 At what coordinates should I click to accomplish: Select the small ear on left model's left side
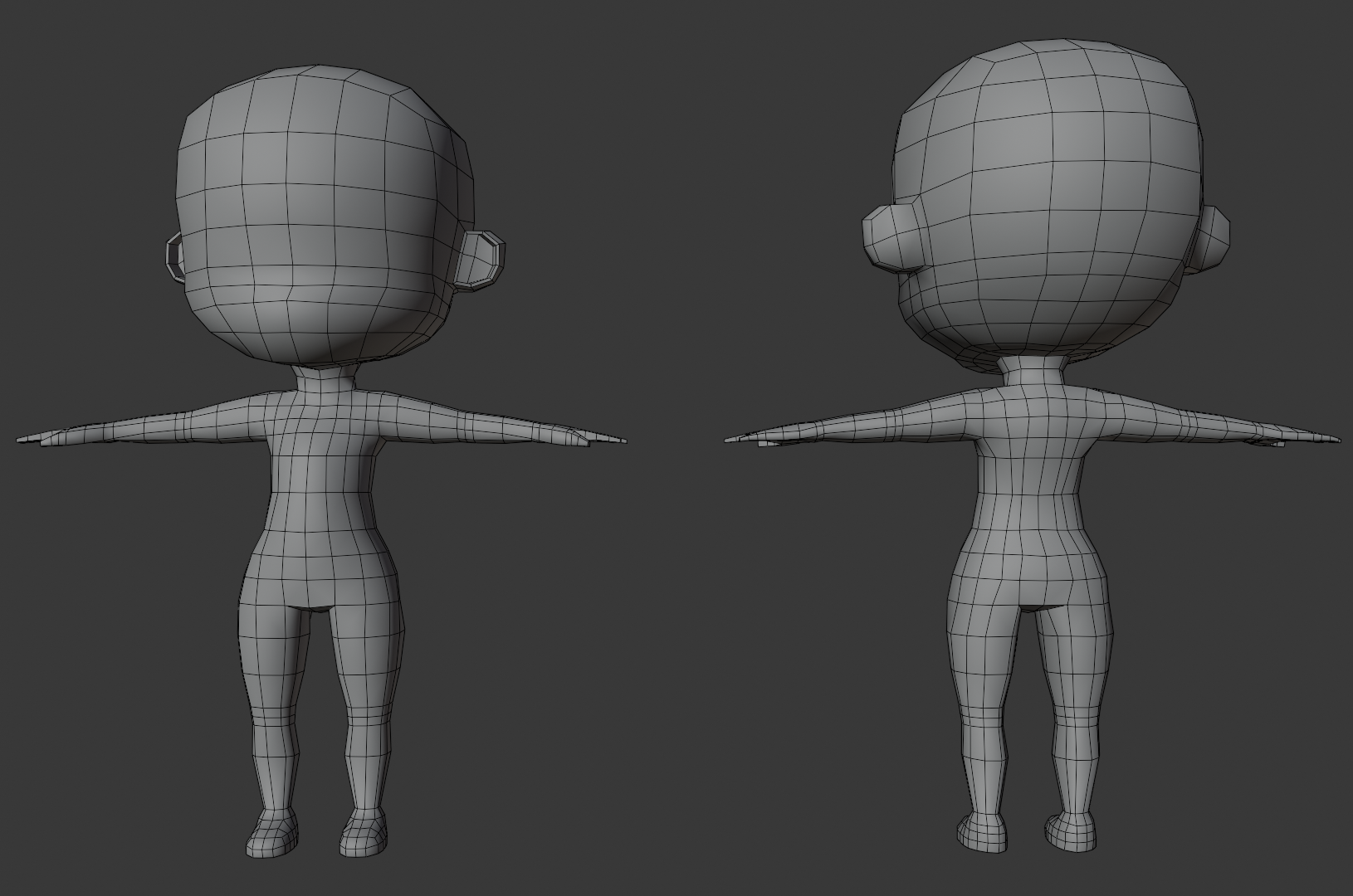pyautogui.click(x=174, y=257)
